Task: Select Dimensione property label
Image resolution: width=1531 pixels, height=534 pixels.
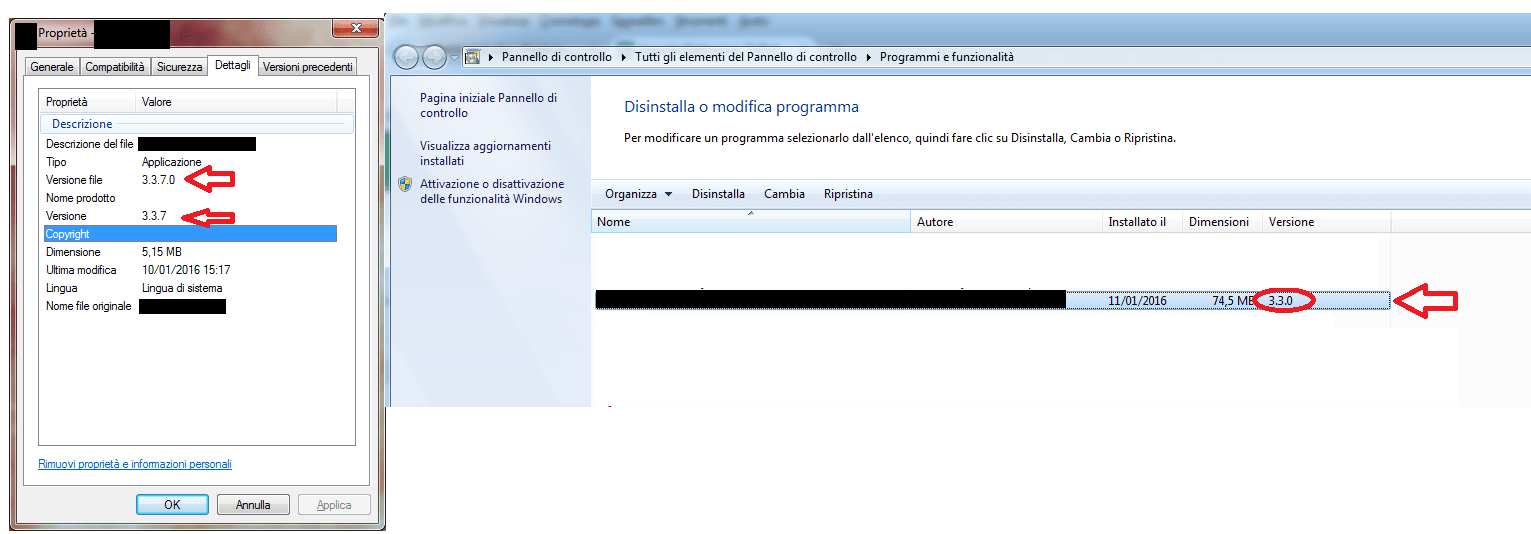Action: (x=73, y=252)
